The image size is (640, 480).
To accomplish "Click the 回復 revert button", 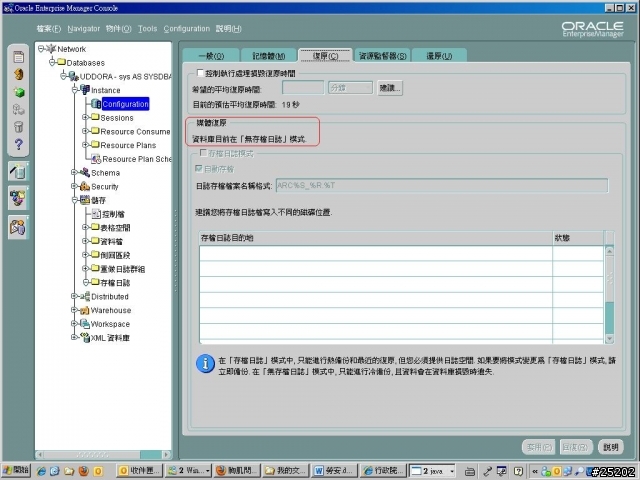I will 575,447.
